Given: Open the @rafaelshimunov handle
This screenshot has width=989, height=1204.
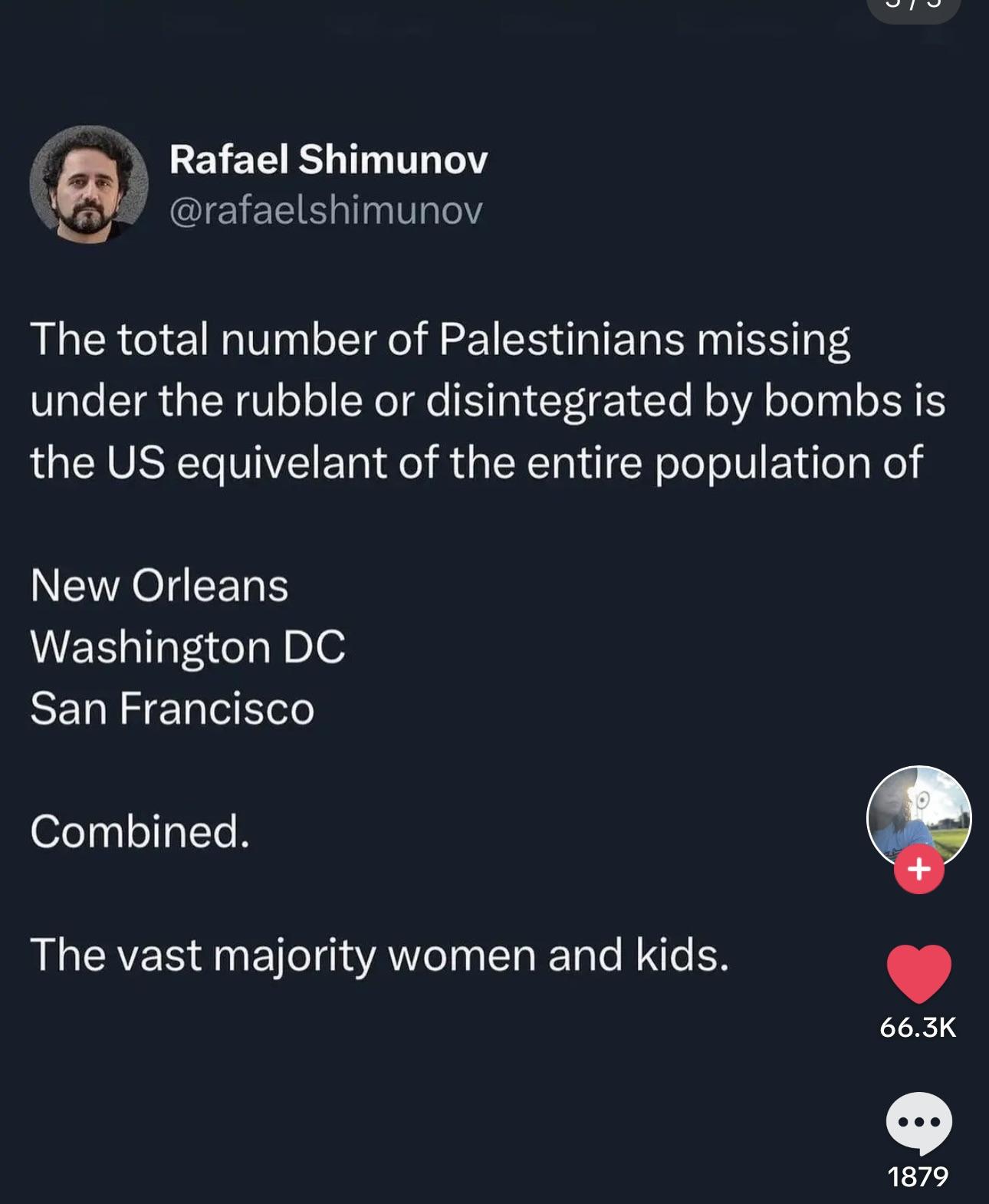Looking at the screenshot, I should pyautogui.click(x=326, y=210).
